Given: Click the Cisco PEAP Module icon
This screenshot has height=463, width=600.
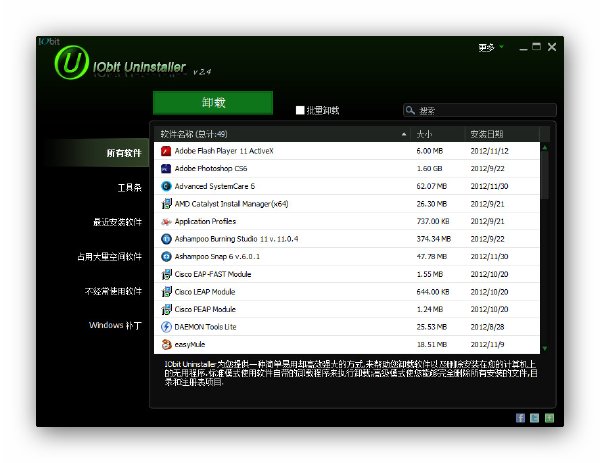Looking at the screenshot, I should [x=166, y=309].
